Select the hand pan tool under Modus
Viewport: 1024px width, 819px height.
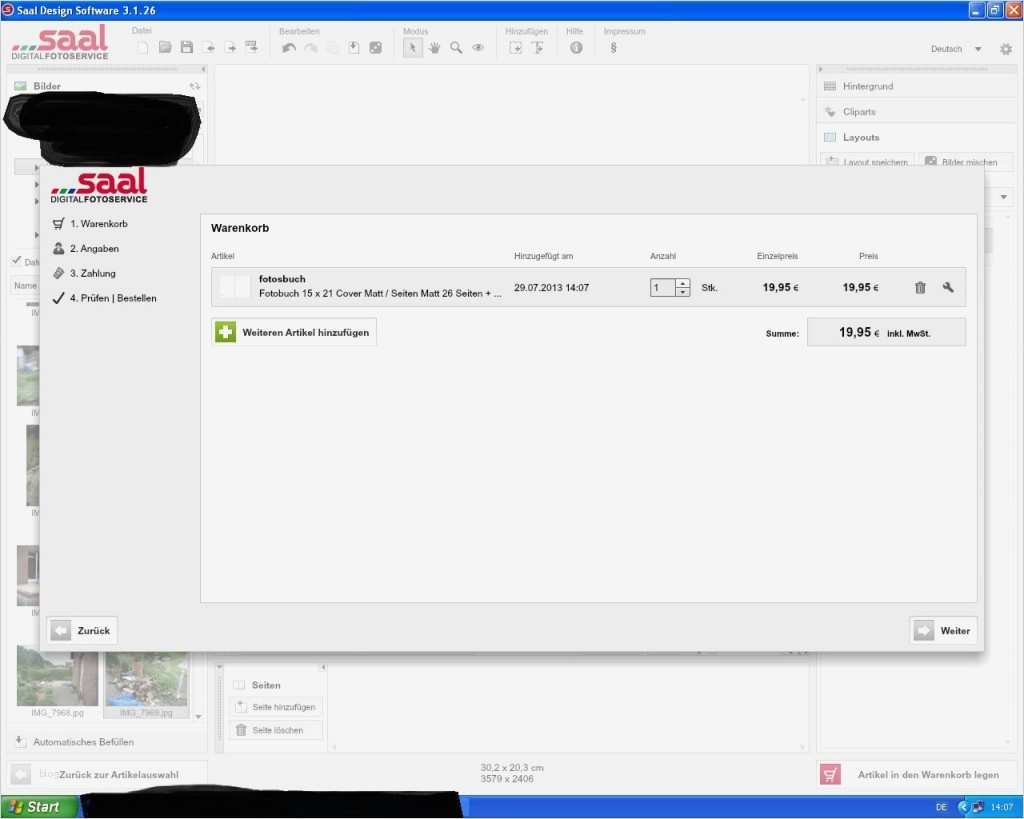(x=434, y=48)
